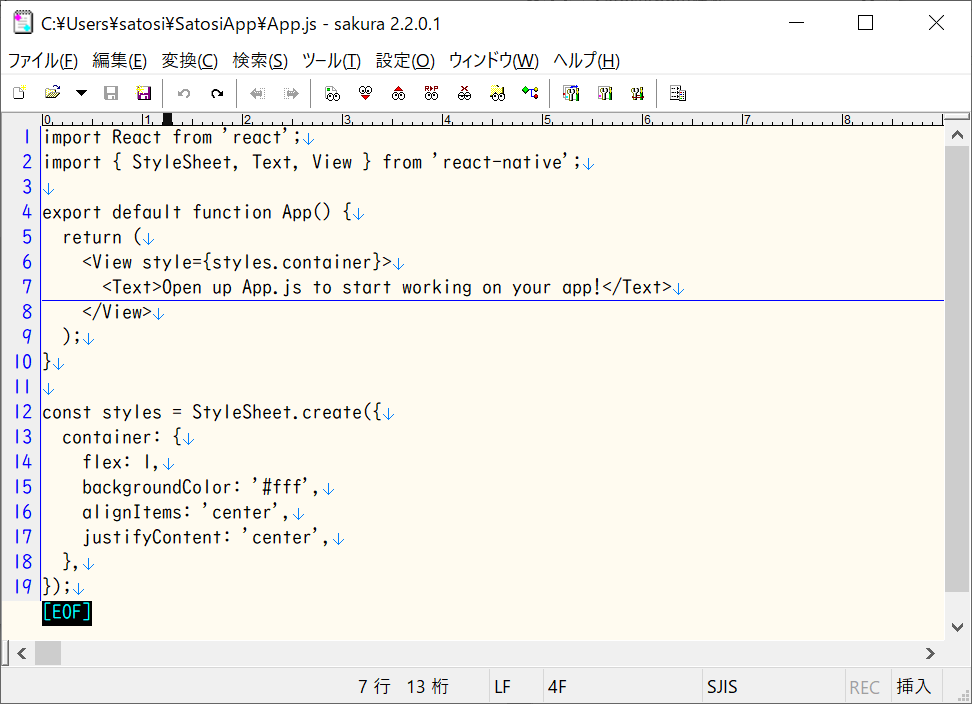Close the sakura editor window

pos(936,23)
